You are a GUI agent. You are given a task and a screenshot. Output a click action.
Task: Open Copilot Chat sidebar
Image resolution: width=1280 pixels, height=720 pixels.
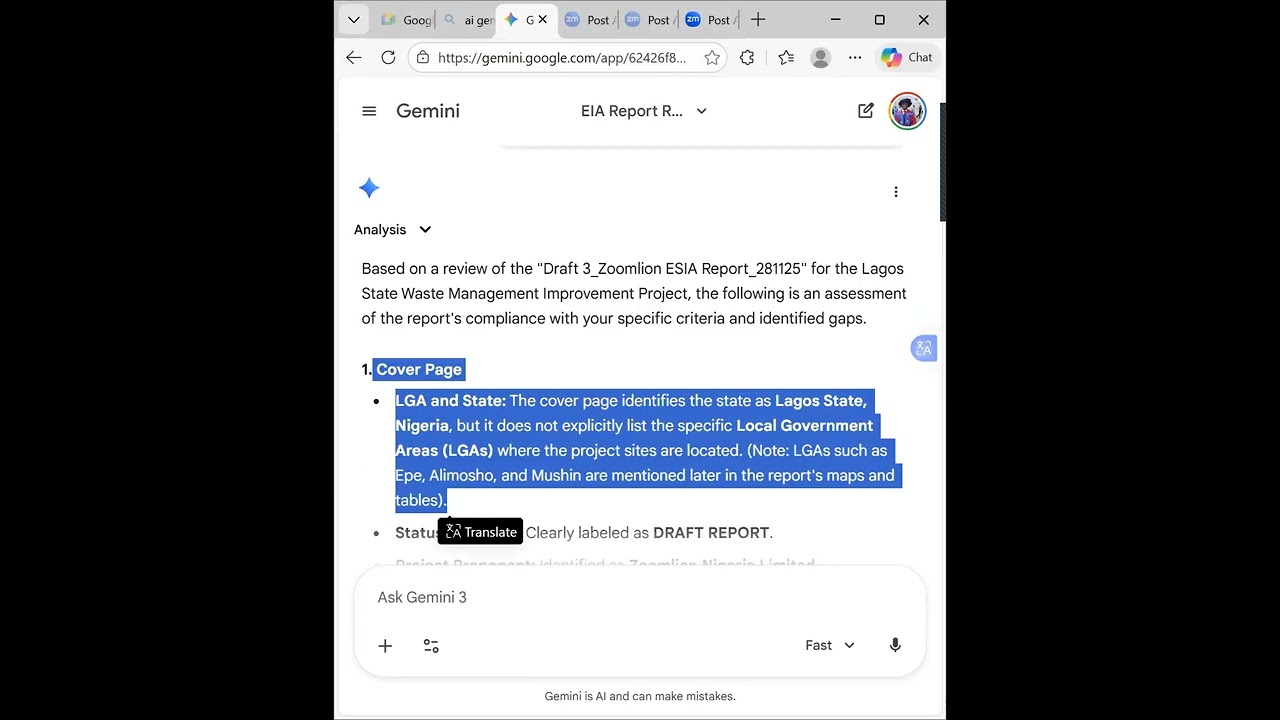coord(907,58)
